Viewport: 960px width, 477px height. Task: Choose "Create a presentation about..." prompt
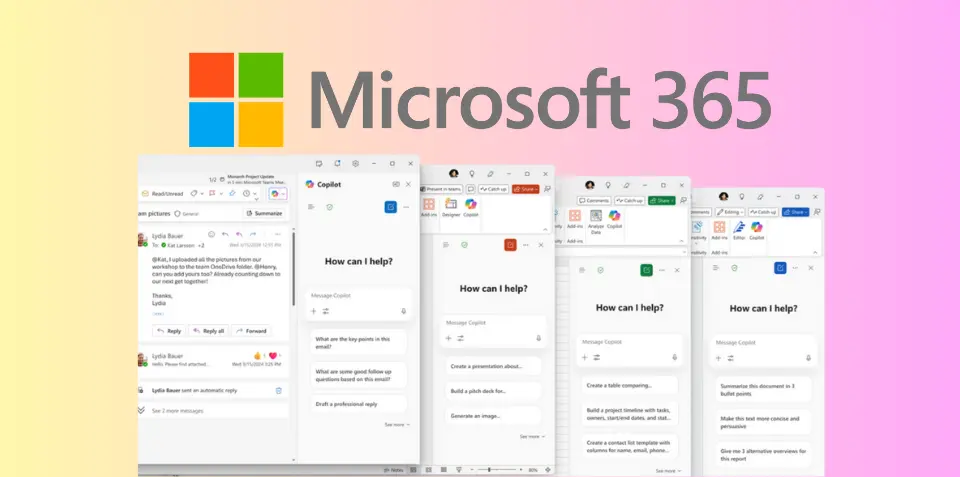tap(492, 366)
